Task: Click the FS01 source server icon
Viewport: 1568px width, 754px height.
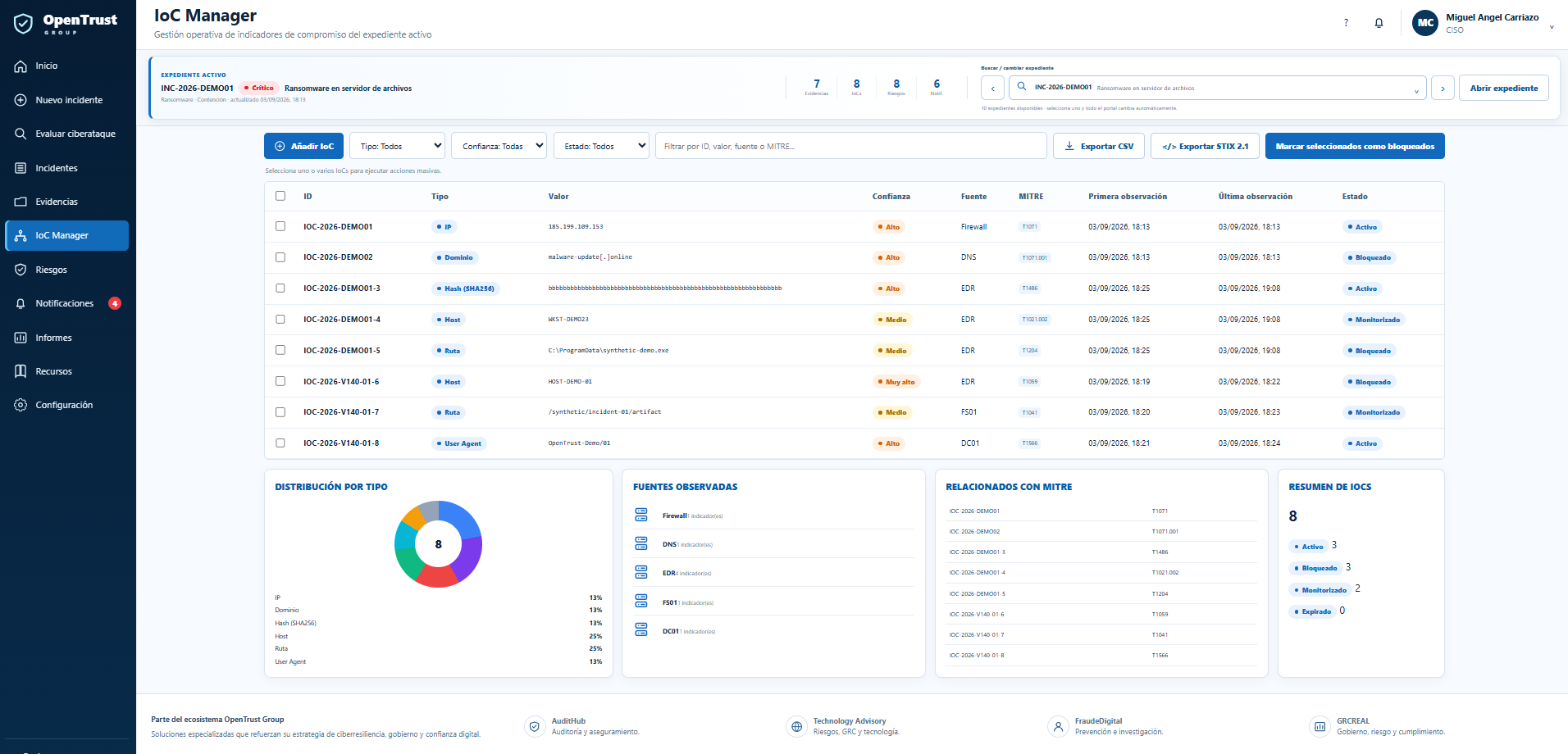Action: 641,602
